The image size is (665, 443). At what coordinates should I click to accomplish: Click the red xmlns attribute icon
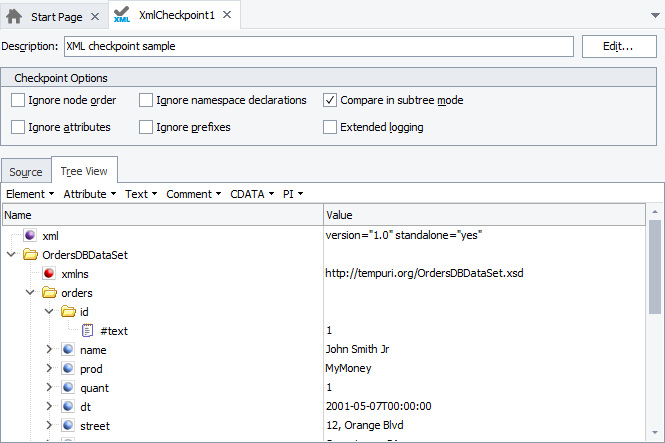49,274
